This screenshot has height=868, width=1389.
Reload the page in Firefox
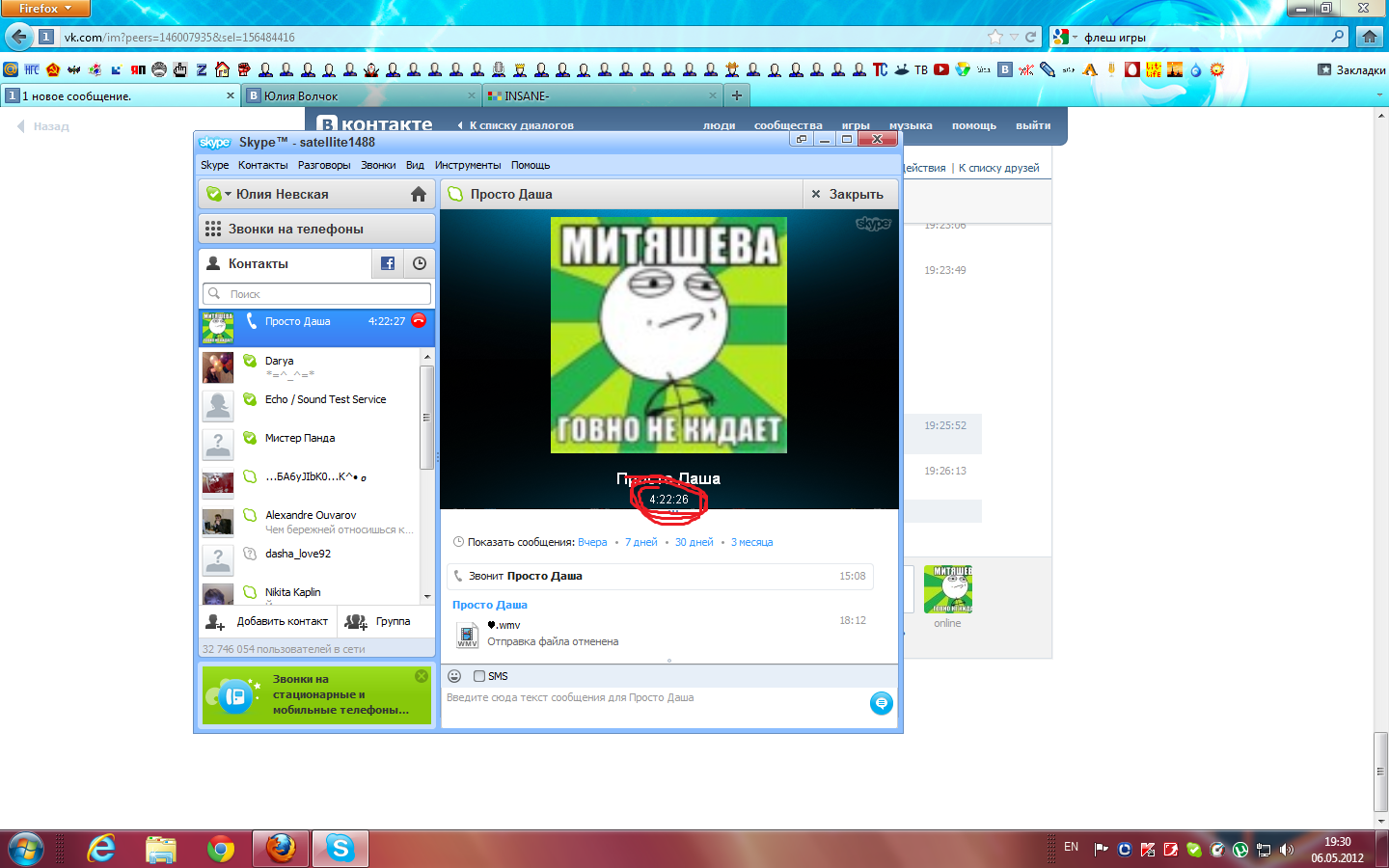click(1030, 37)
